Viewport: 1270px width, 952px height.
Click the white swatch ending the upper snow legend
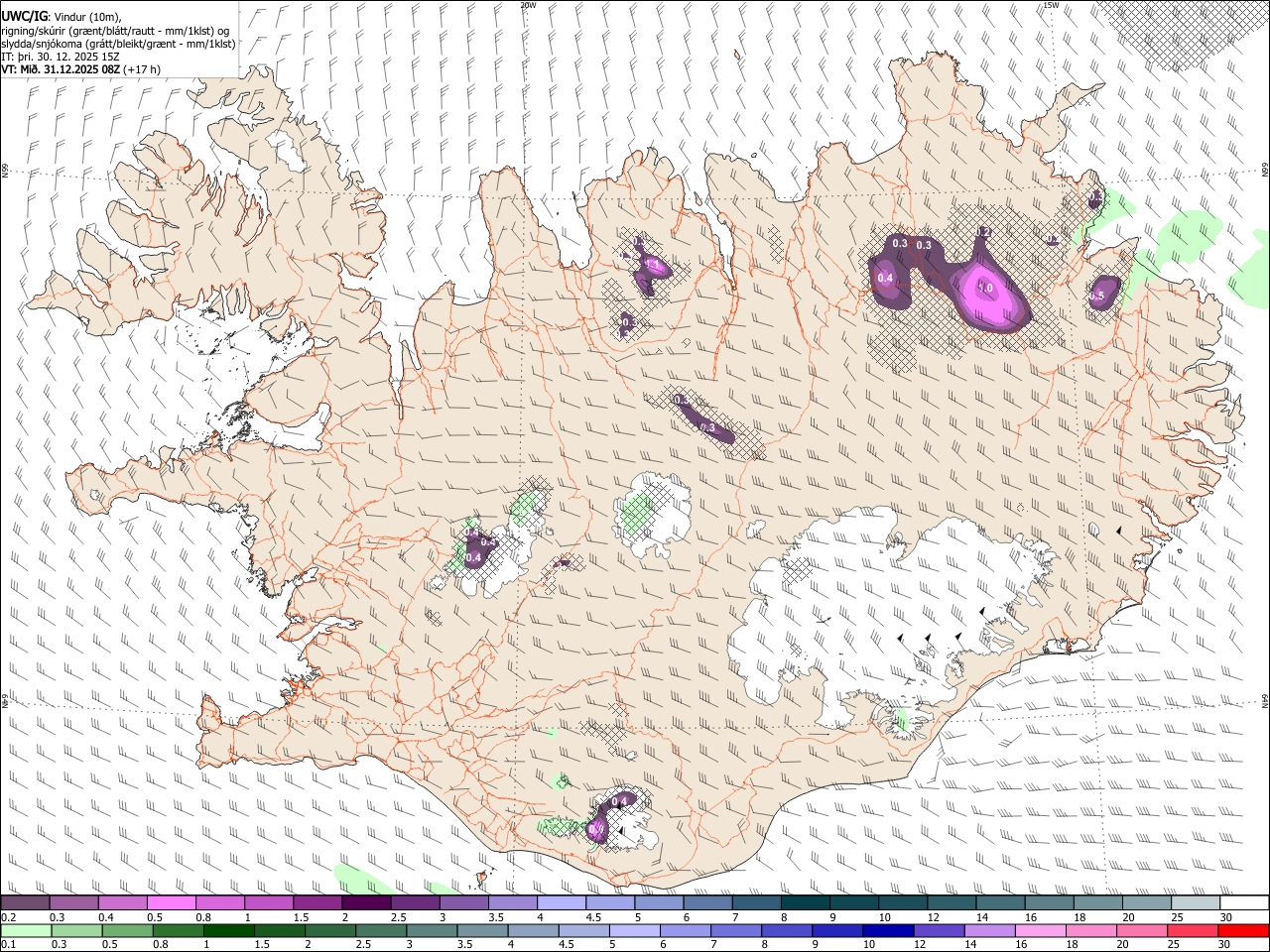[x=1244, y=903]
